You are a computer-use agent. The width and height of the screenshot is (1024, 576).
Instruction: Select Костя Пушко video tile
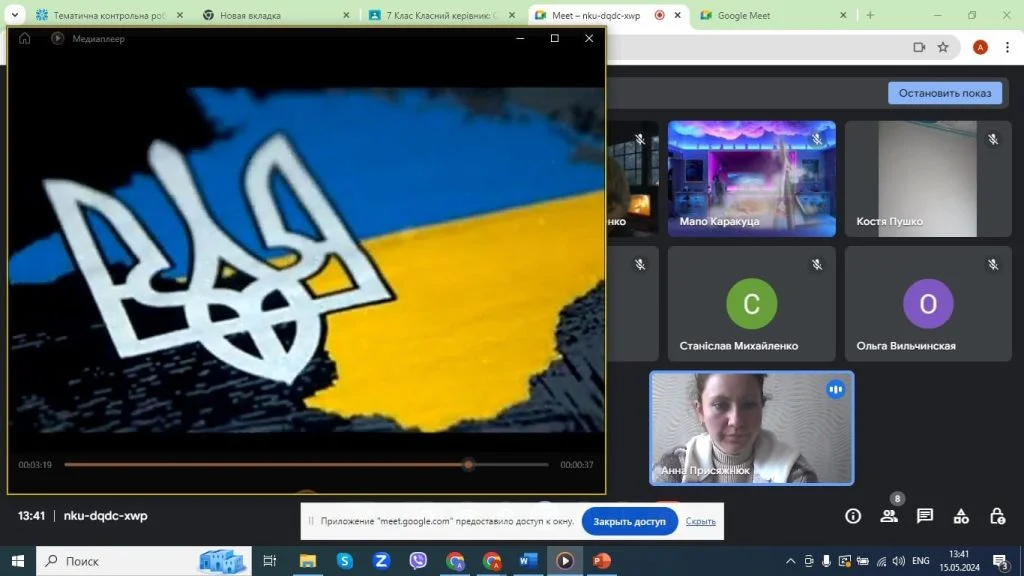(928, 179)
